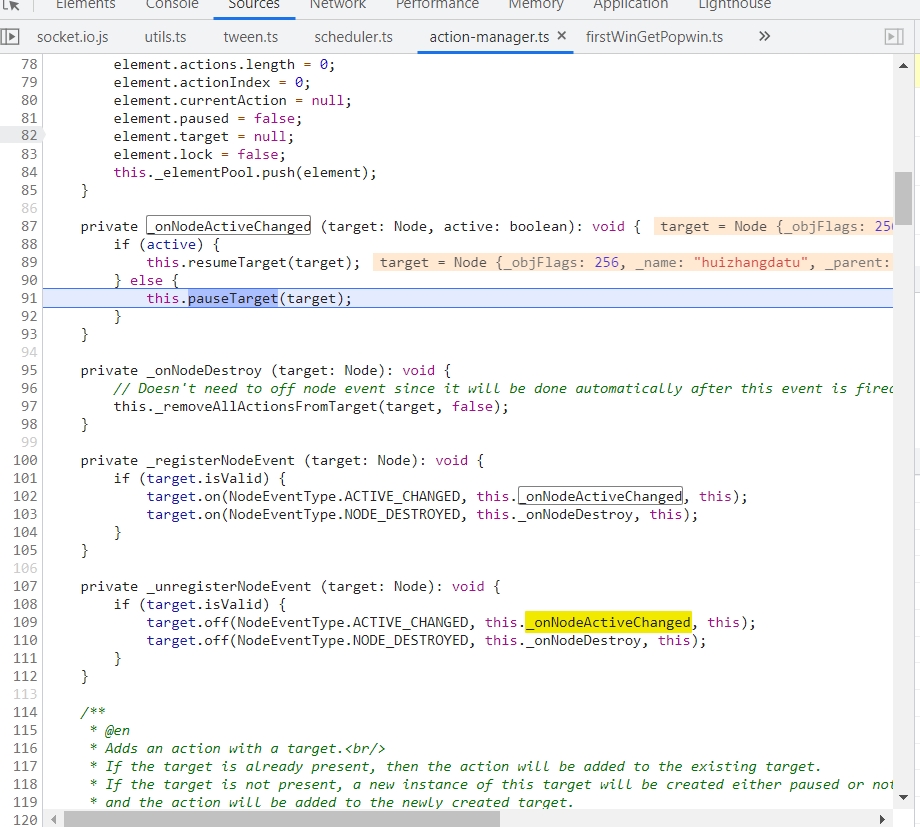Image resolution: width=920 pixels, height=827 pixels.
Task: Click _onNodeActiveChanged in the line 87 declaration
Action: click(228, 226)
